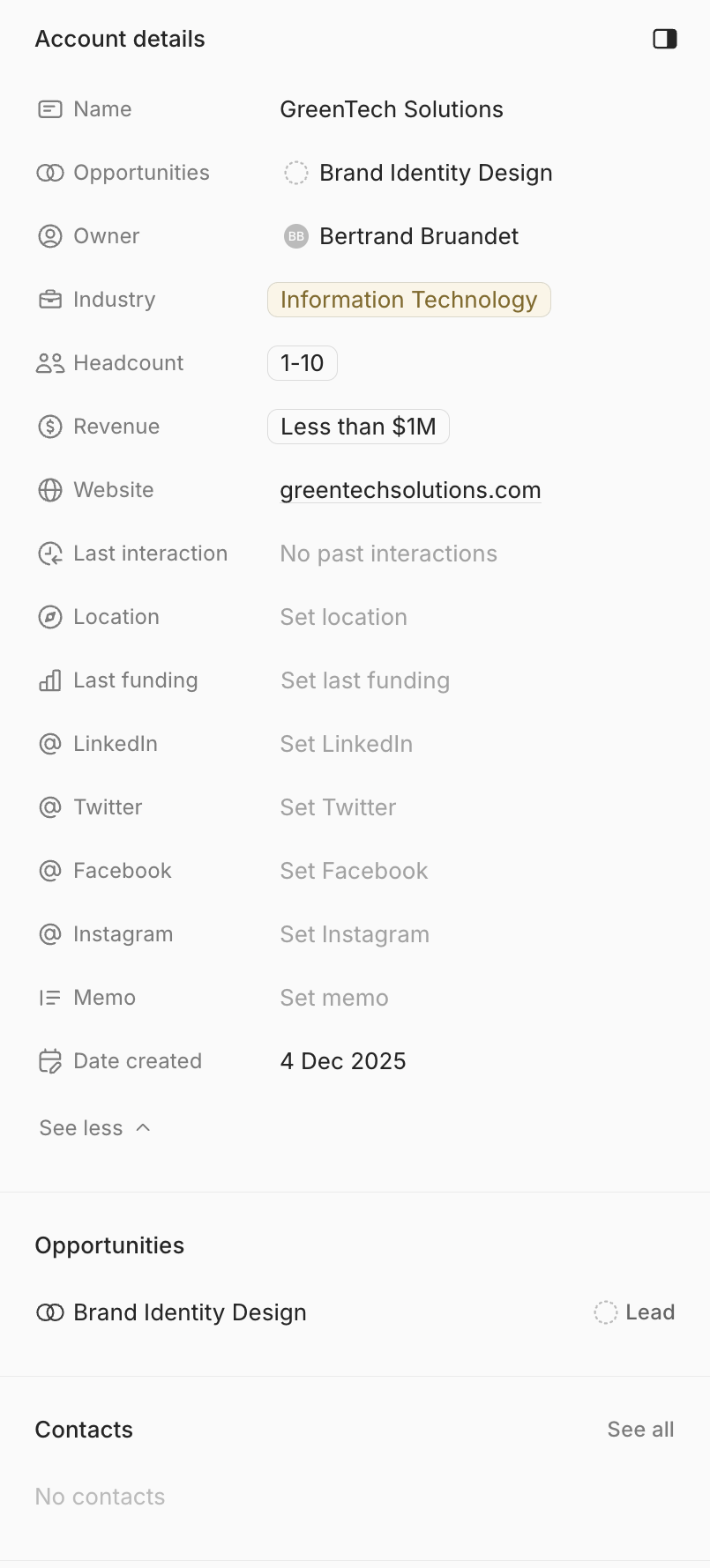Screen dimensions: 710x1568
Task: Open Brand Identity Design in Opportunities list
Action: coord(190,1312)
